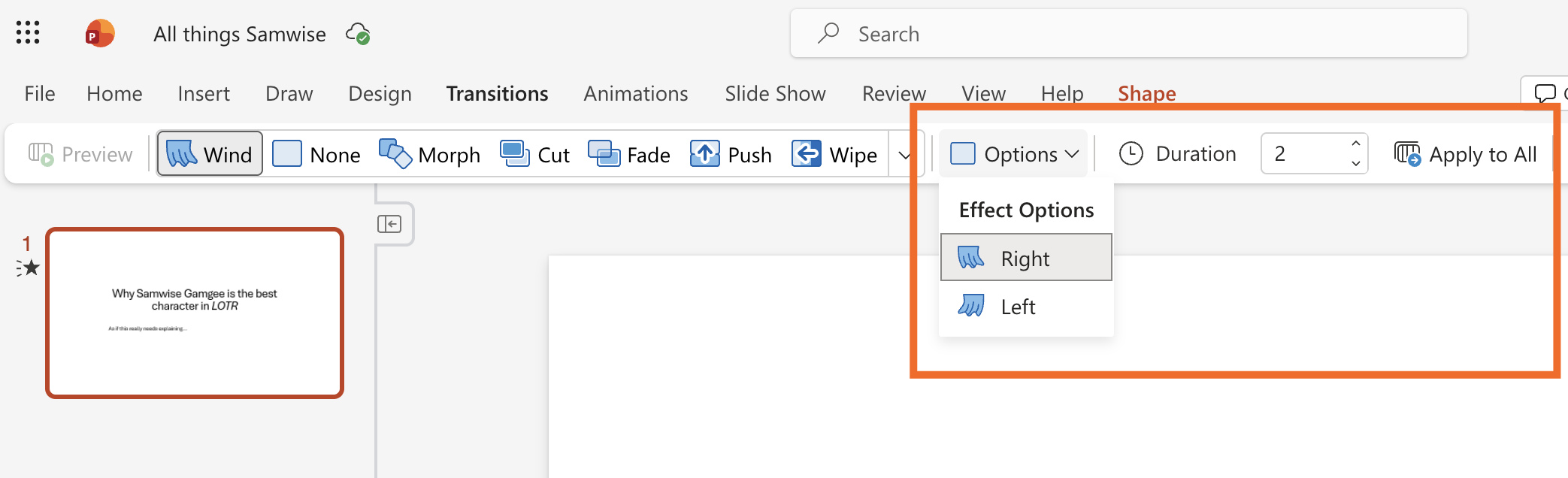Click the search magnifier icon
The width and height of the screenshot is (1568, 478).
pos(828,33)
